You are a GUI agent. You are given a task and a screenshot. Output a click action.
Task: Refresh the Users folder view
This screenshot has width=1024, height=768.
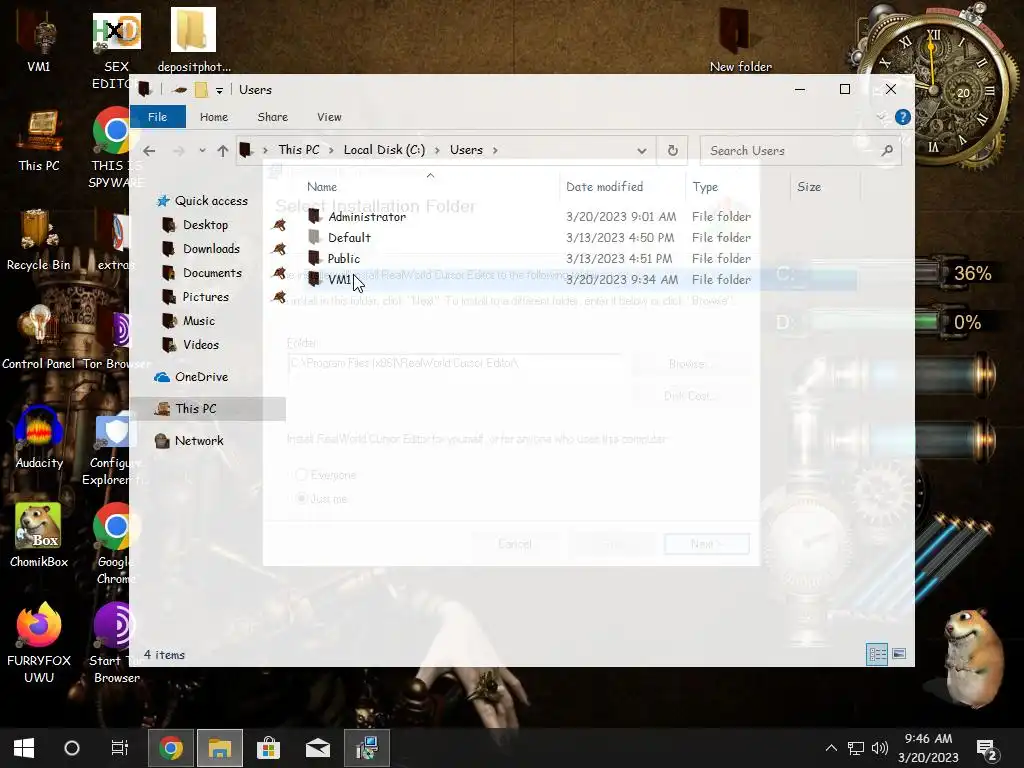673,150
